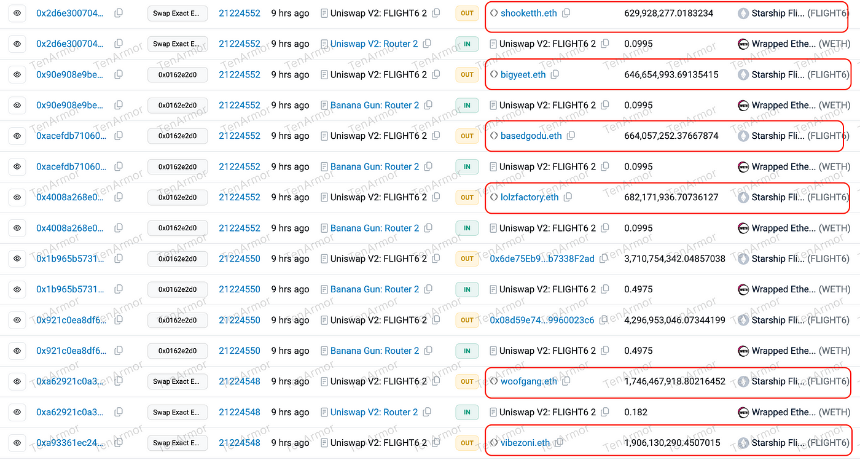Select amount 1,906,130,290.4507015
Screen dimensions: 860x460
672,442
